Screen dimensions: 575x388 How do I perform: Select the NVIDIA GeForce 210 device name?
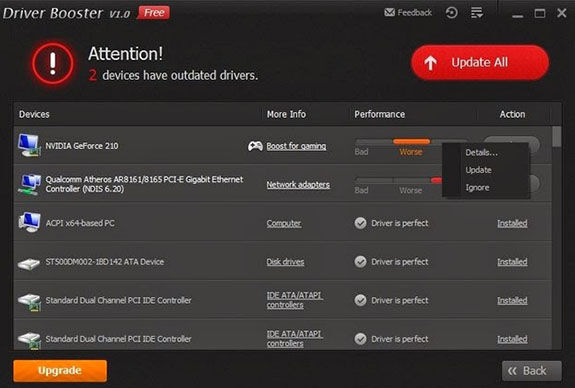pos(82,146)
